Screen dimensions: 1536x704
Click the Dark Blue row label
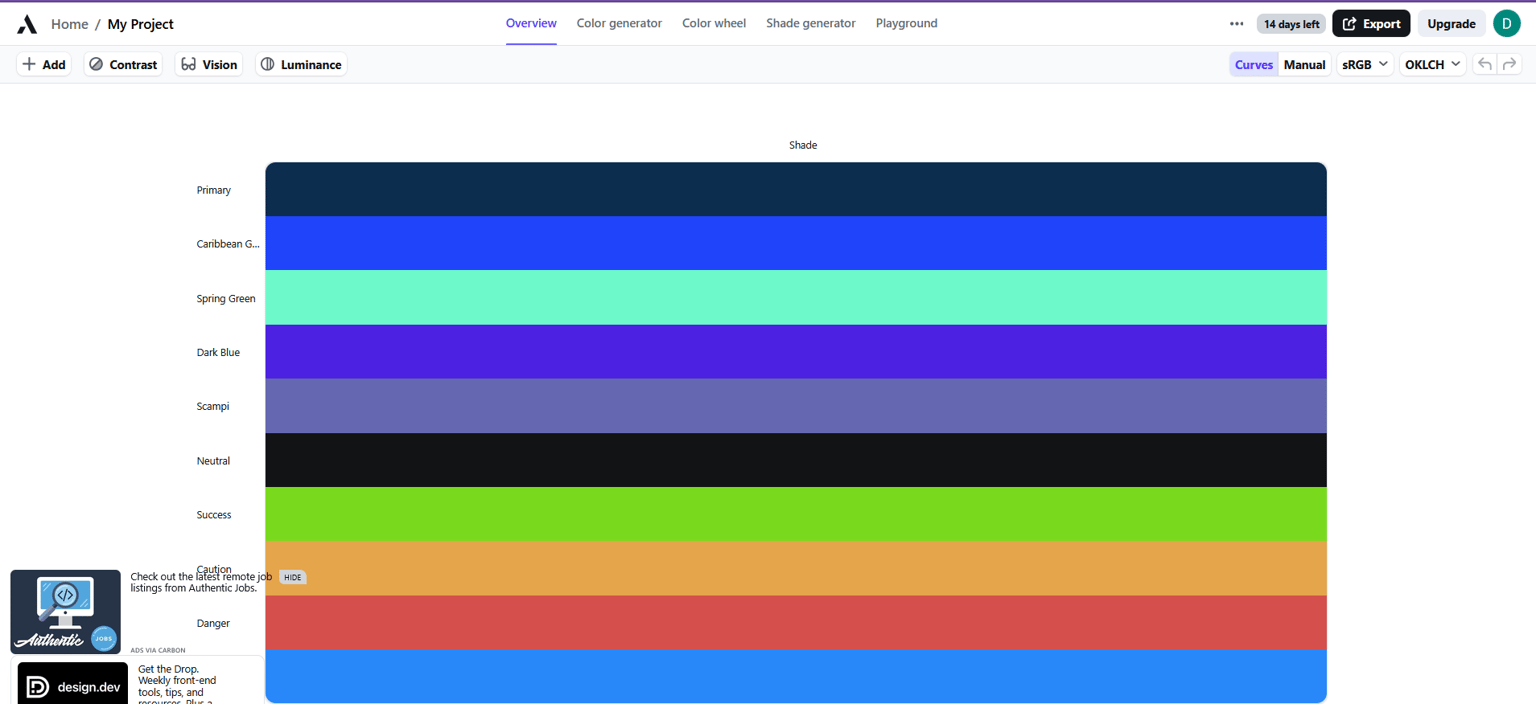tap(218, 352)
